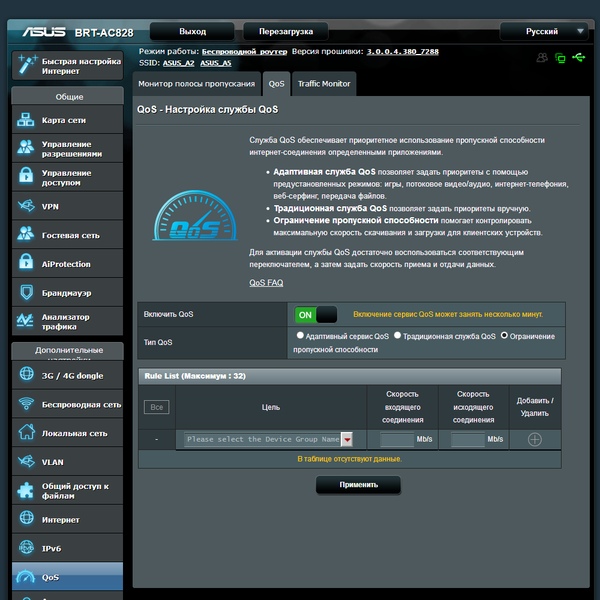Click the add rule plus icon
The width and height of the screenshot is (600, 600).
535,439
